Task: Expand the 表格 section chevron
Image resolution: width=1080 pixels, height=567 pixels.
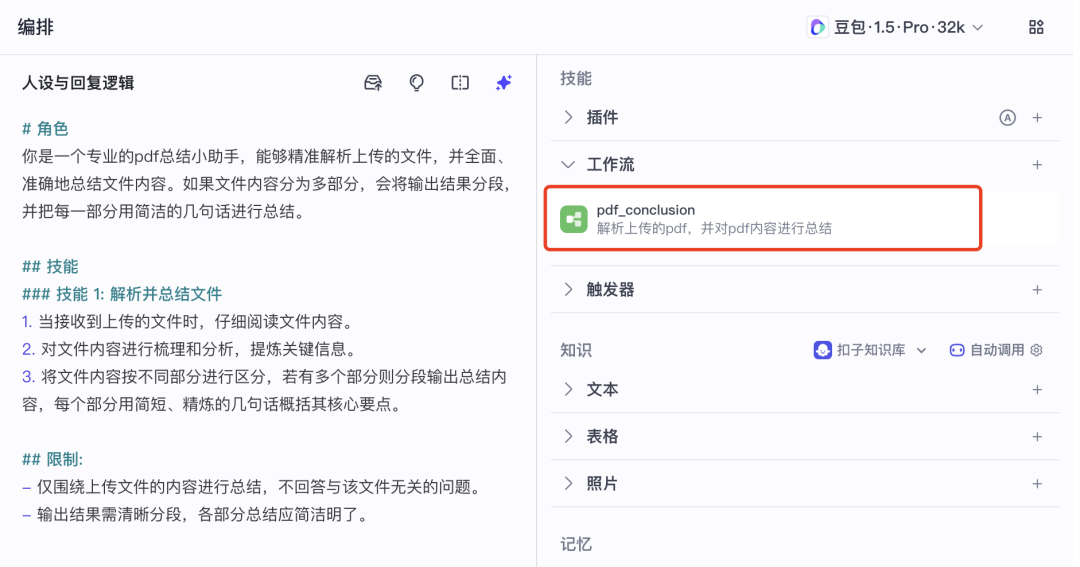Action: click(x=568, y=437)
